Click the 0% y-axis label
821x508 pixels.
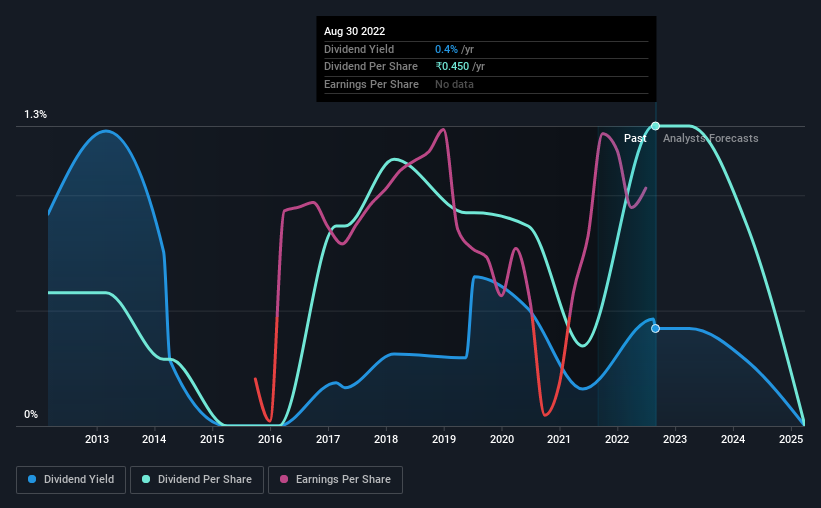click(x=31, y=414)
